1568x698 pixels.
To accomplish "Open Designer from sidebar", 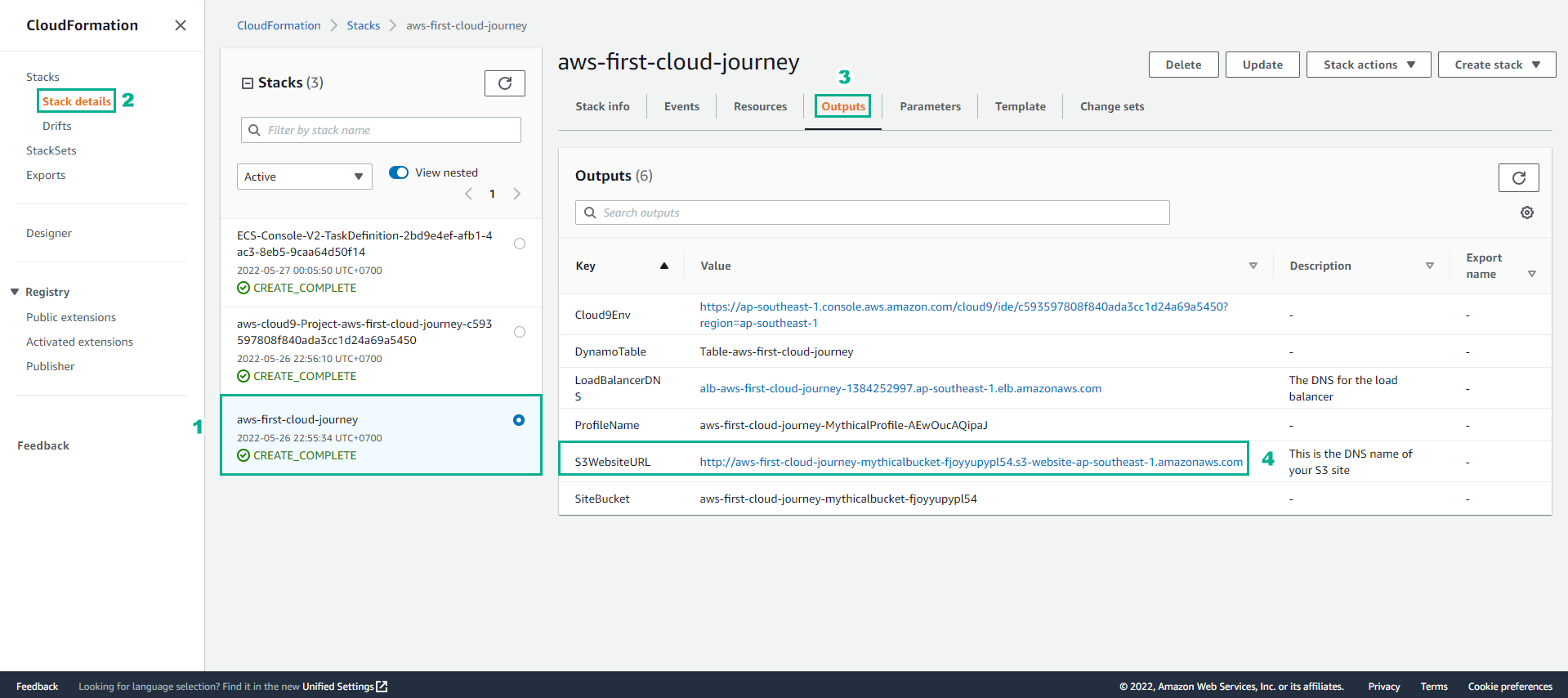I will [x=49, y=233].
